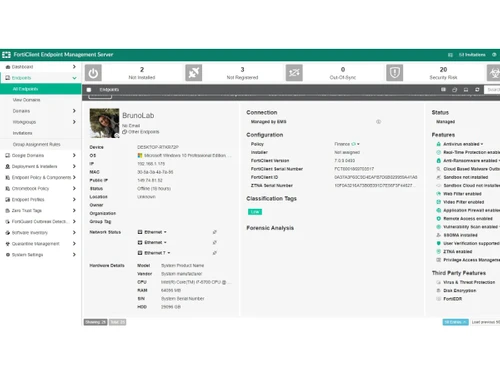Click the Load previous link
Screen dimensions: 500x375
(486, 322)
